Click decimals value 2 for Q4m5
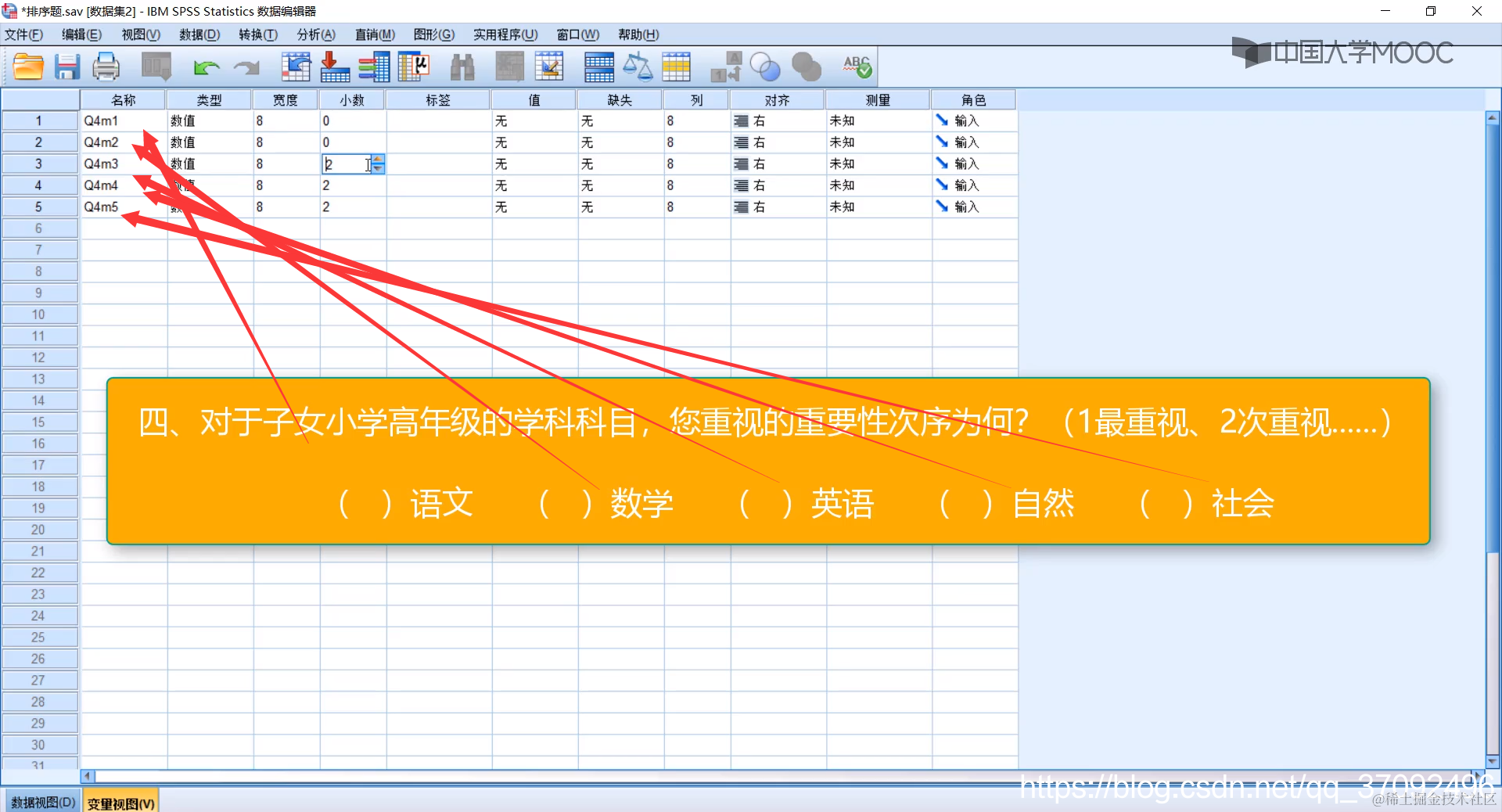 click(353, 207)
